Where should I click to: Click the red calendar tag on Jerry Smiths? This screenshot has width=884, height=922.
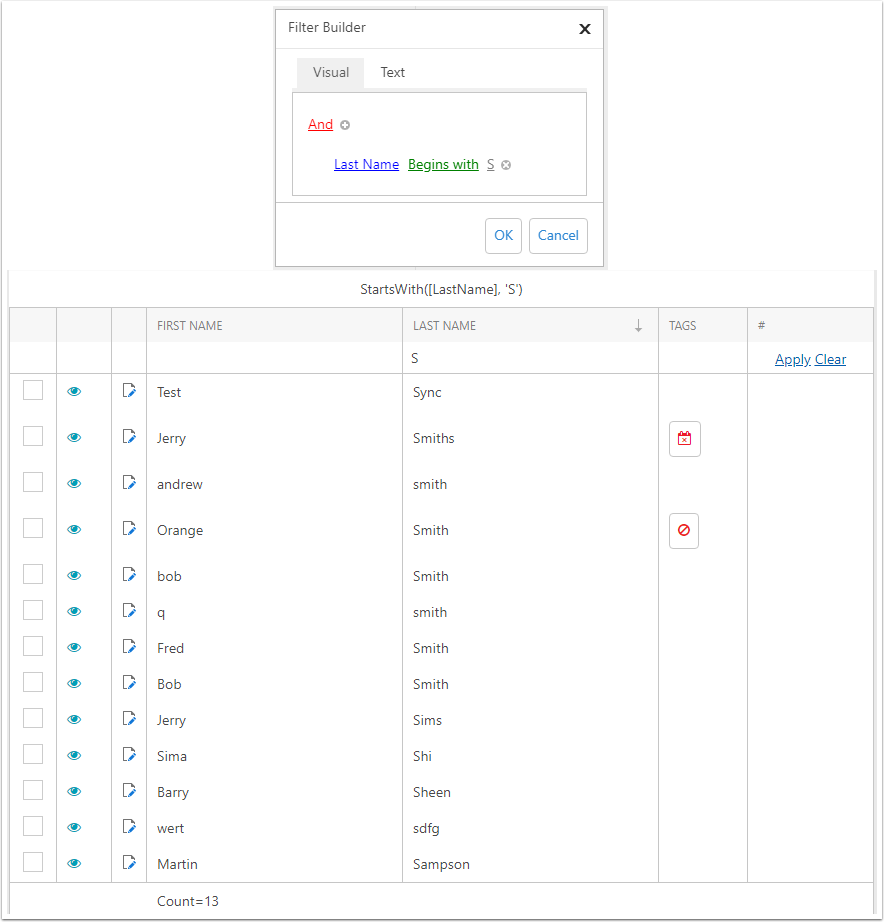coord(685,439)
